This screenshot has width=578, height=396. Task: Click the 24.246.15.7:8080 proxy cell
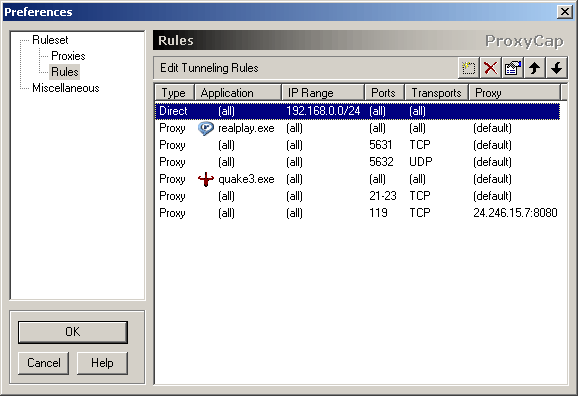coord(515,213)
